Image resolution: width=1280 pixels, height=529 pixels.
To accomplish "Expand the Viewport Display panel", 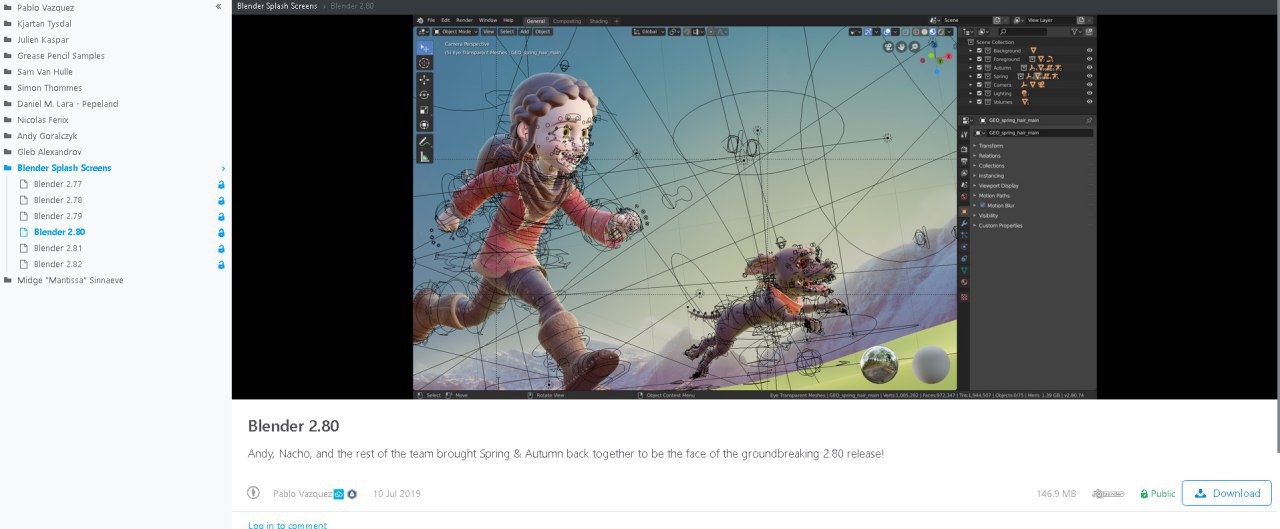I will point(998,186).
